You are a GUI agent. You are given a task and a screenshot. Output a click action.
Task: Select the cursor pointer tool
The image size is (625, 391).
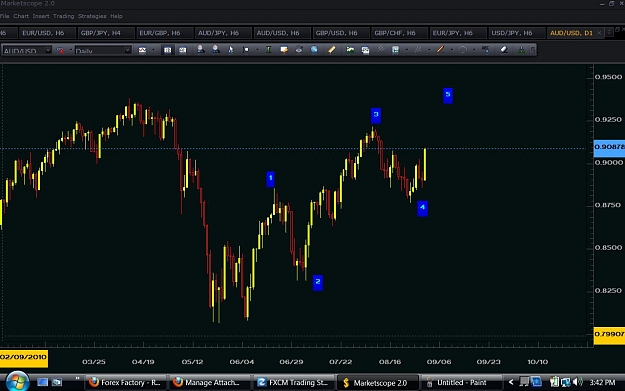231,50
